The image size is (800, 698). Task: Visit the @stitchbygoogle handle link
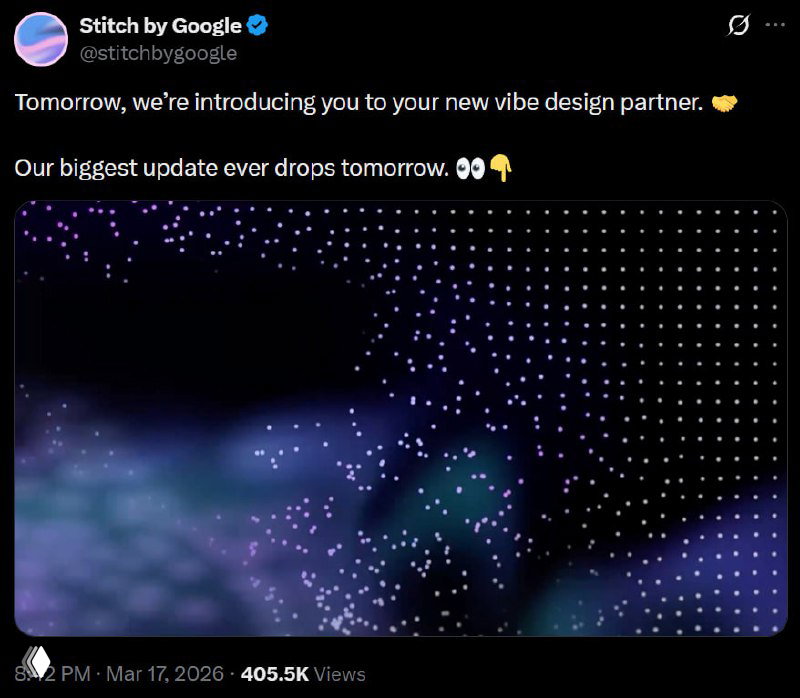click(x=158, y=53)
